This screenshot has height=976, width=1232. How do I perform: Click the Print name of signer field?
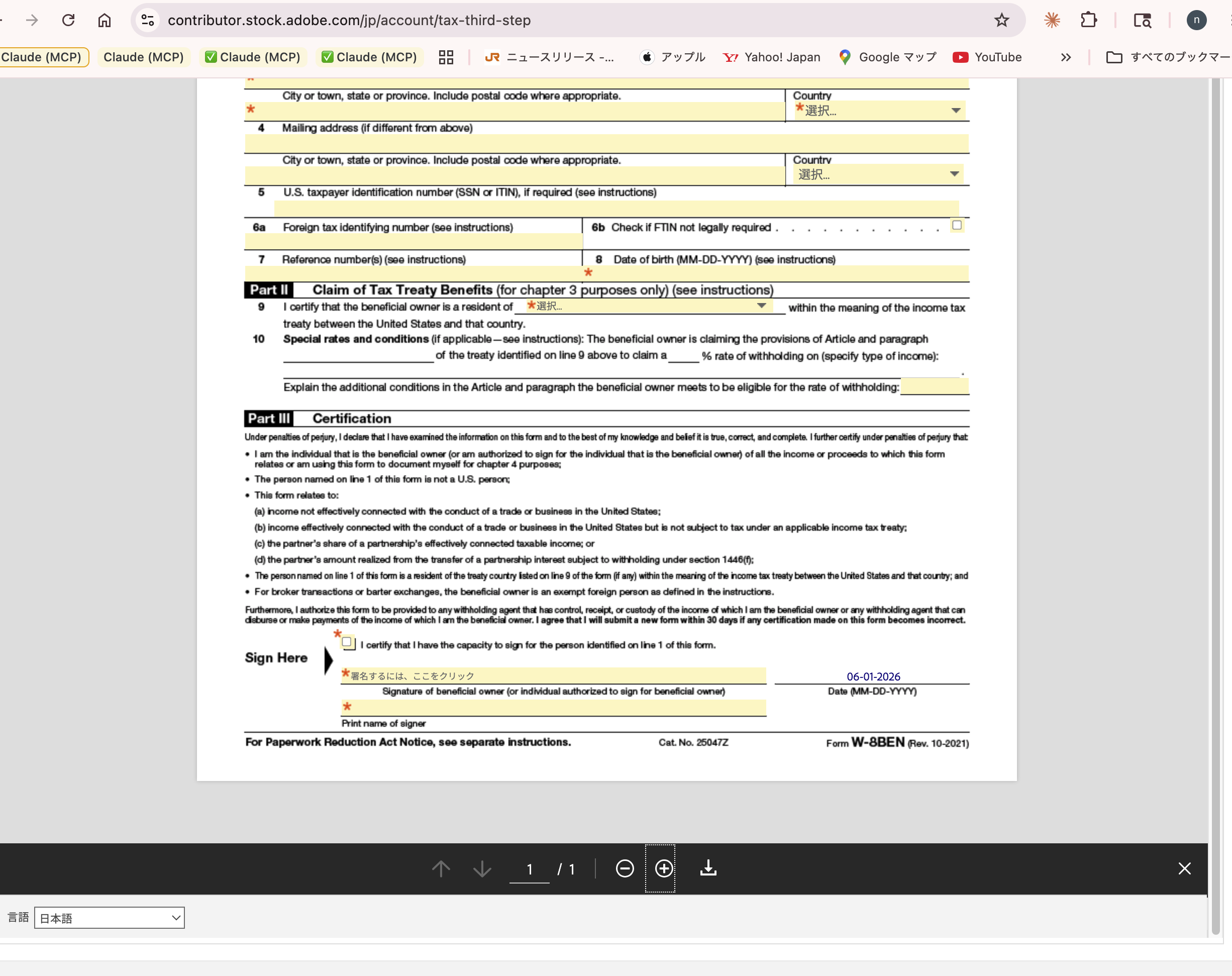(x=554, y=708)
